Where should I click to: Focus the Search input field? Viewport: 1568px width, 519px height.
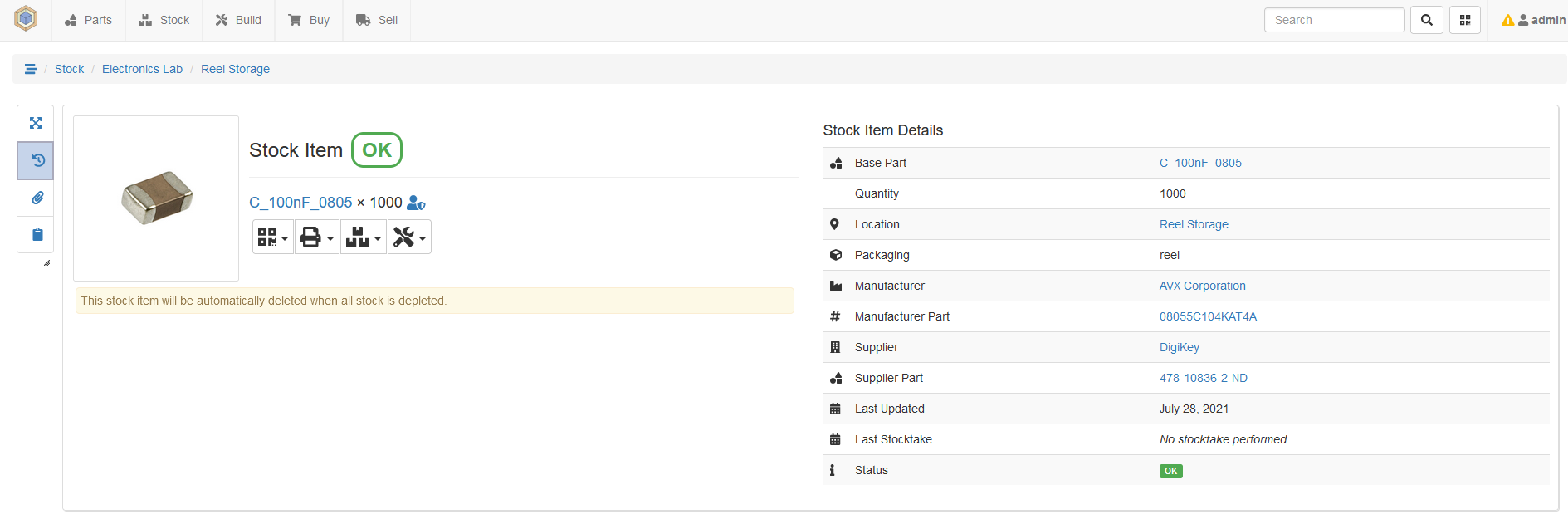point(1334,20)
